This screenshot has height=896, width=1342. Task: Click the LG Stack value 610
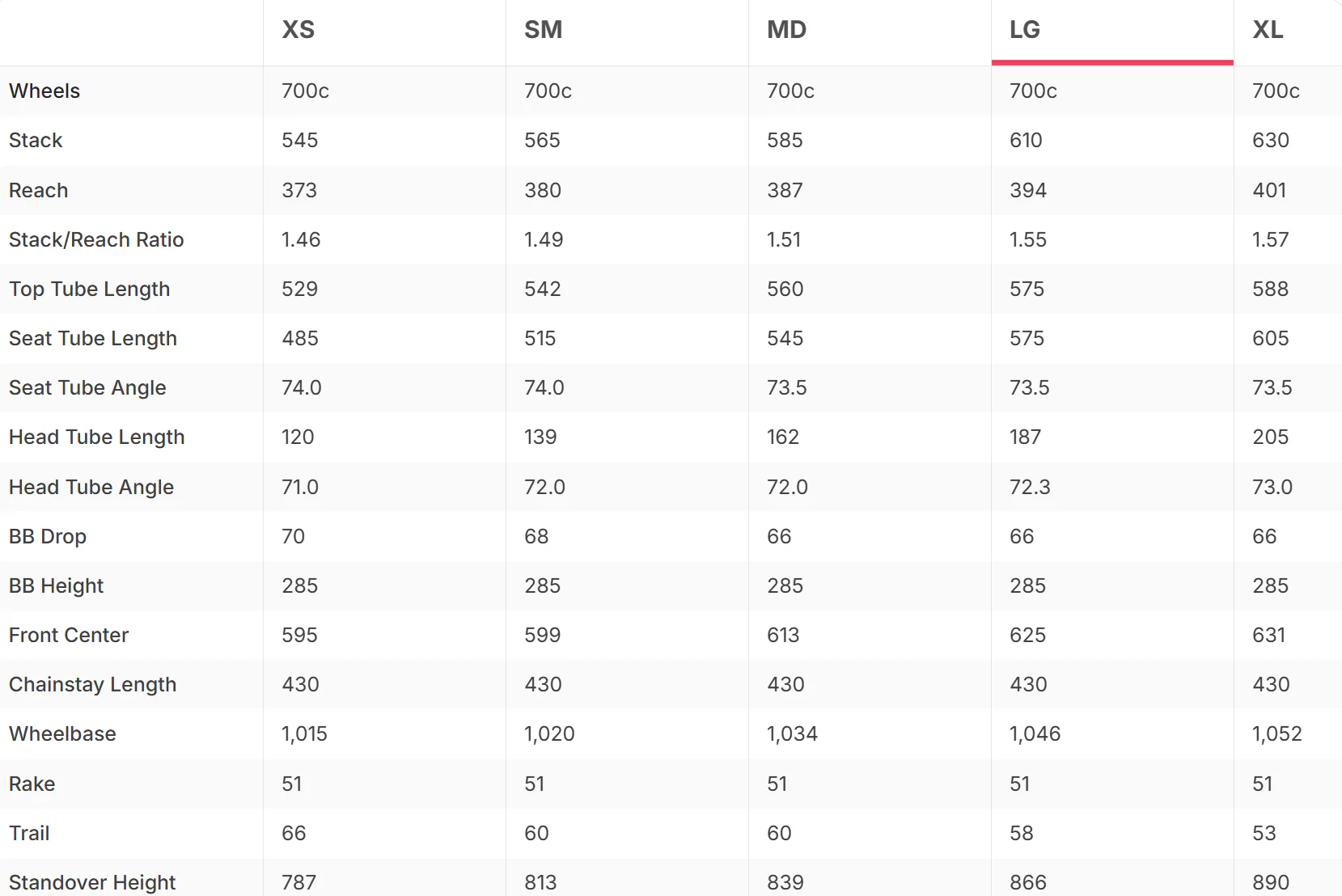click(x=1026, y=141)
